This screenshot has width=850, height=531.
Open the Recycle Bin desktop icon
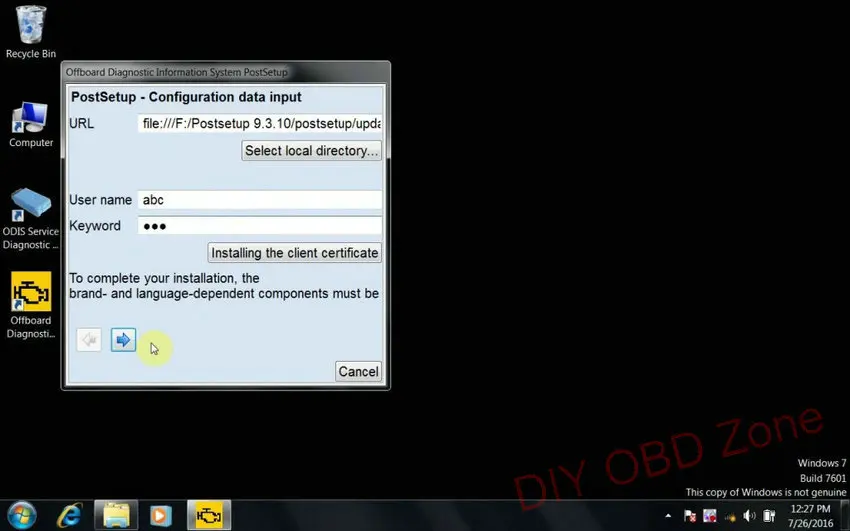pos(31,31)
